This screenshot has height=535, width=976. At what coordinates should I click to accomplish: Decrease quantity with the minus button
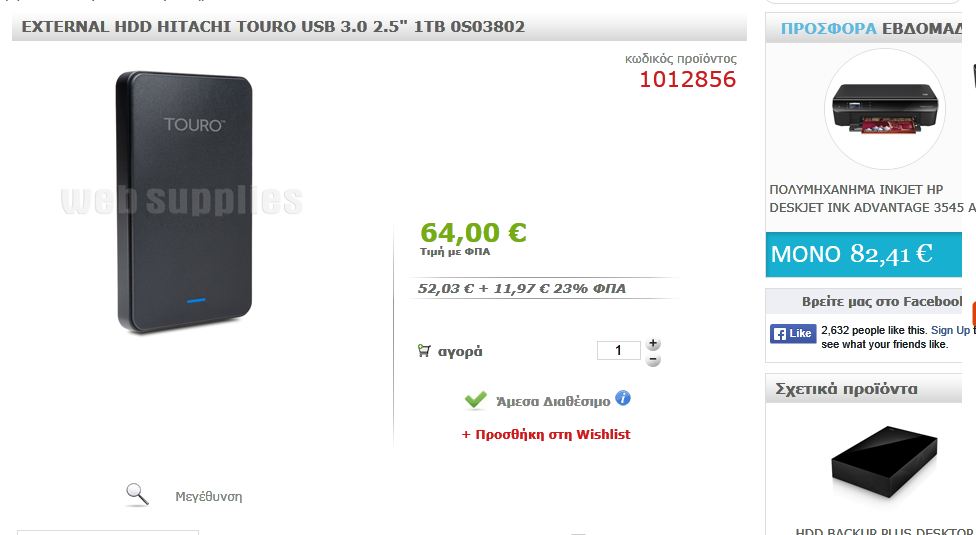[653, 360]
